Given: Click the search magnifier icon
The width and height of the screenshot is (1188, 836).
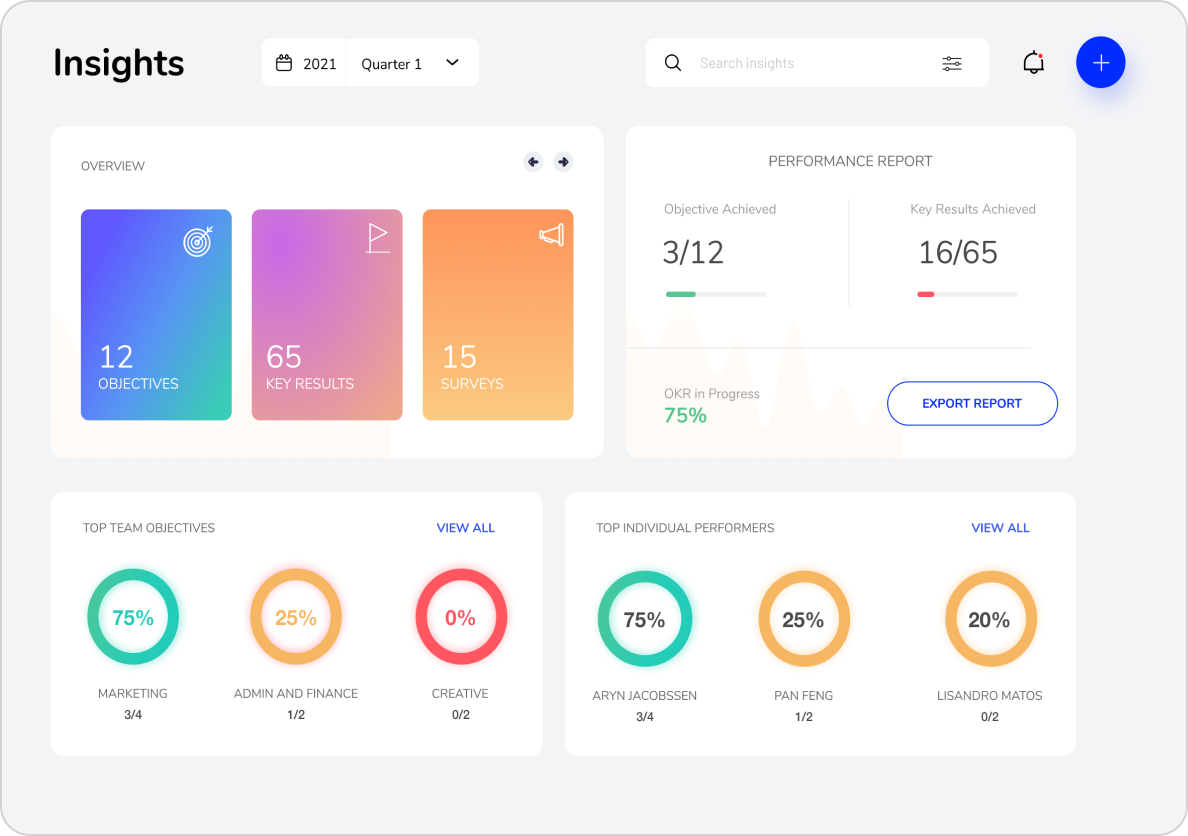Looking at the screenshot, I should [673, 63].
